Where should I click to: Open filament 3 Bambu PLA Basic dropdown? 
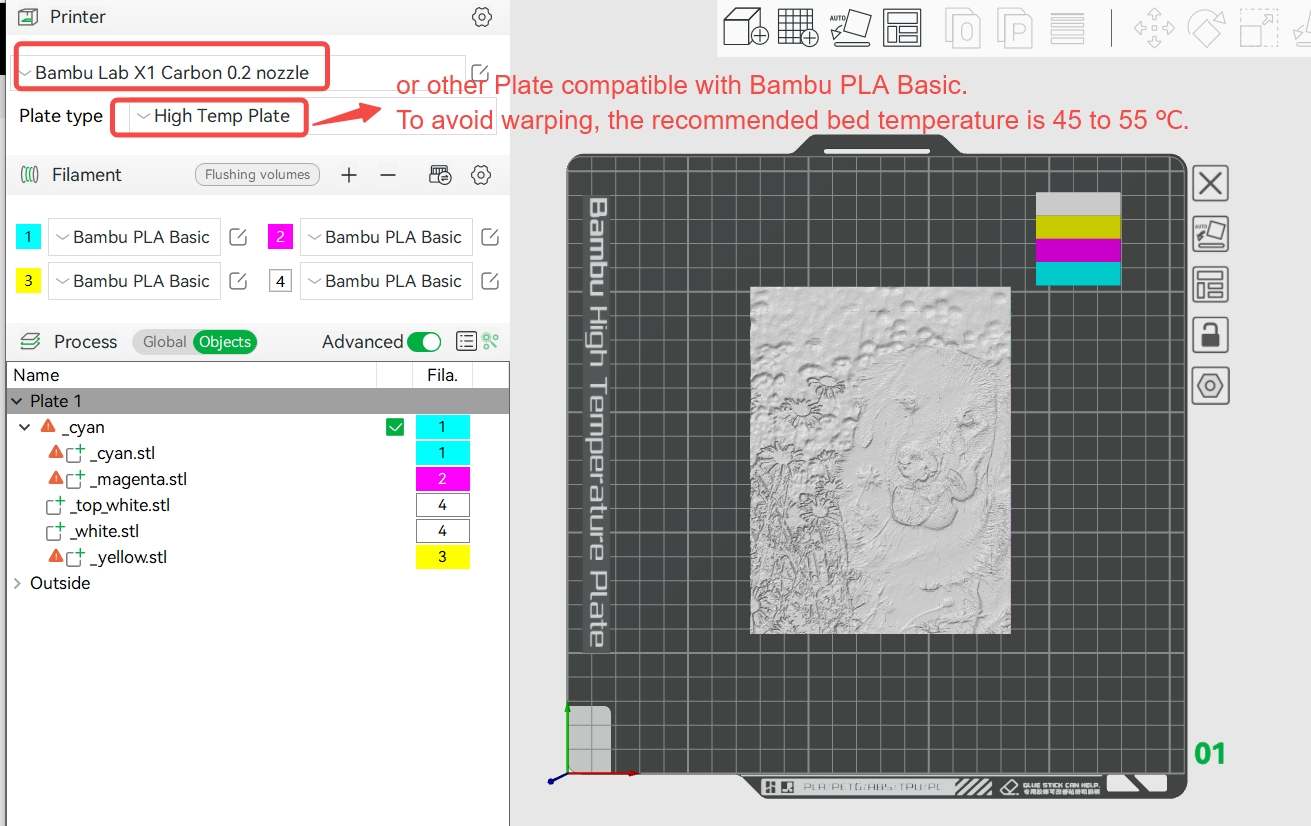tap(134, 281)
